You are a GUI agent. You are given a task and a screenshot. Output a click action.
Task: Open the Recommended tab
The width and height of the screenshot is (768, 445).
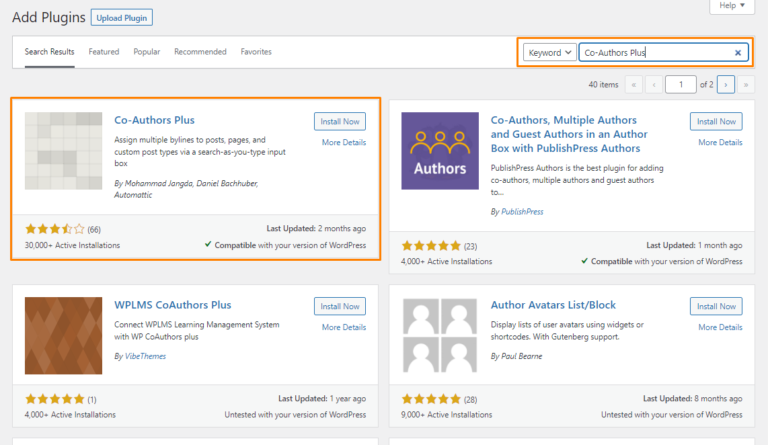click(x=200, y=51)
